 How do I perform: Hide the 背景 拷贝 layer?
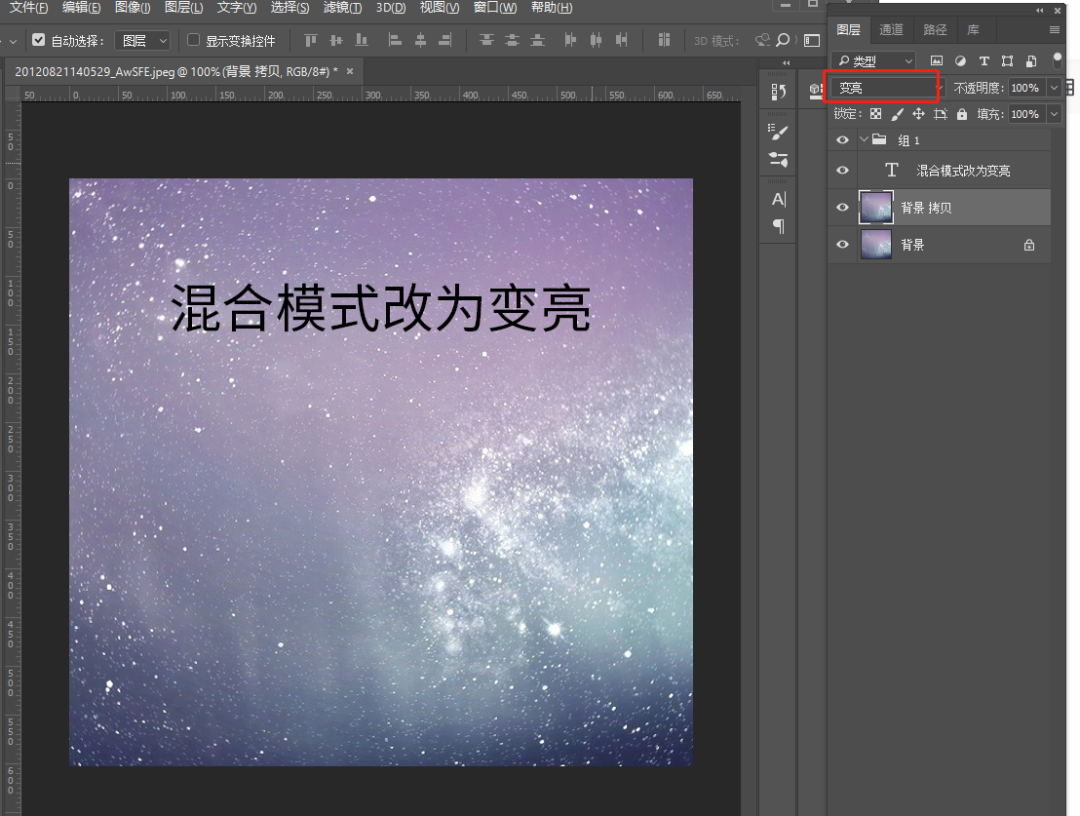point(842,208)
